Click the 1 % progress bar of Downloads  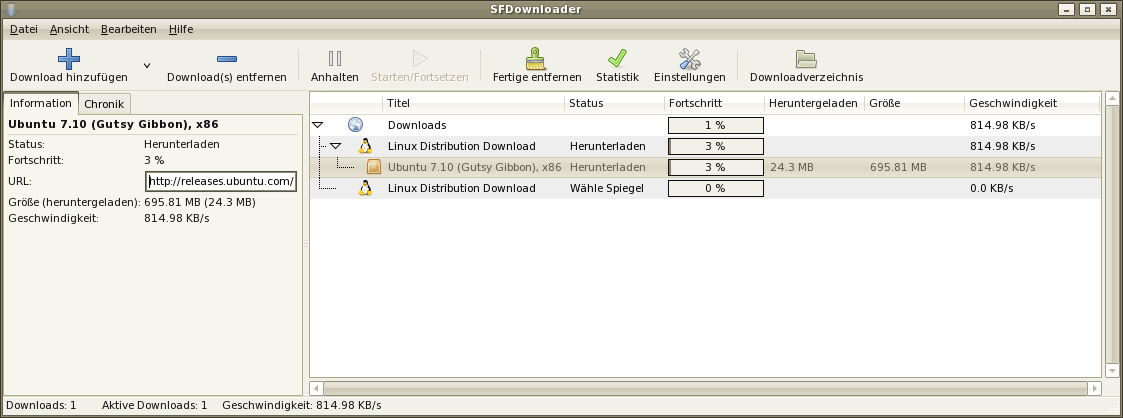tap(715, 125)
